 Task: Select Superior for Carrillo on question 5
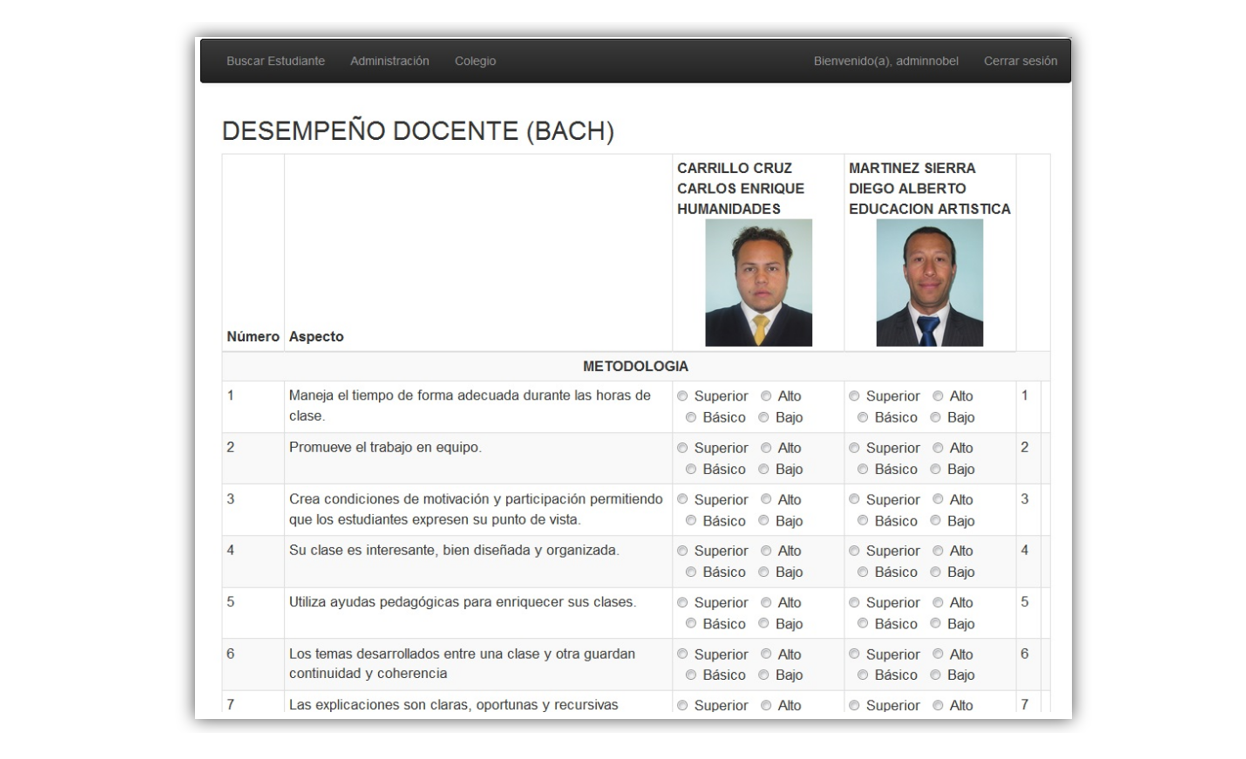pyautogui.click(x=683, y=604)
